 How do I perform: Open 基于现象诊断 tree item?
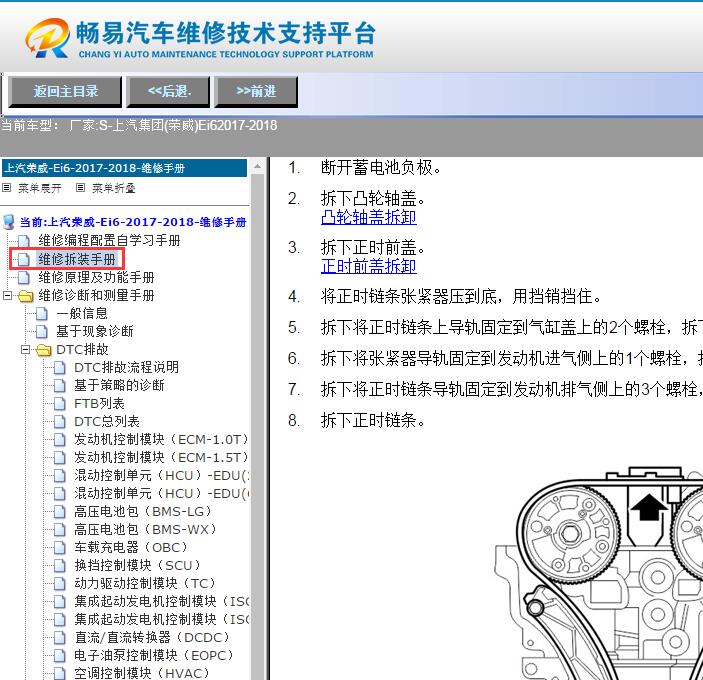(95, 331)
